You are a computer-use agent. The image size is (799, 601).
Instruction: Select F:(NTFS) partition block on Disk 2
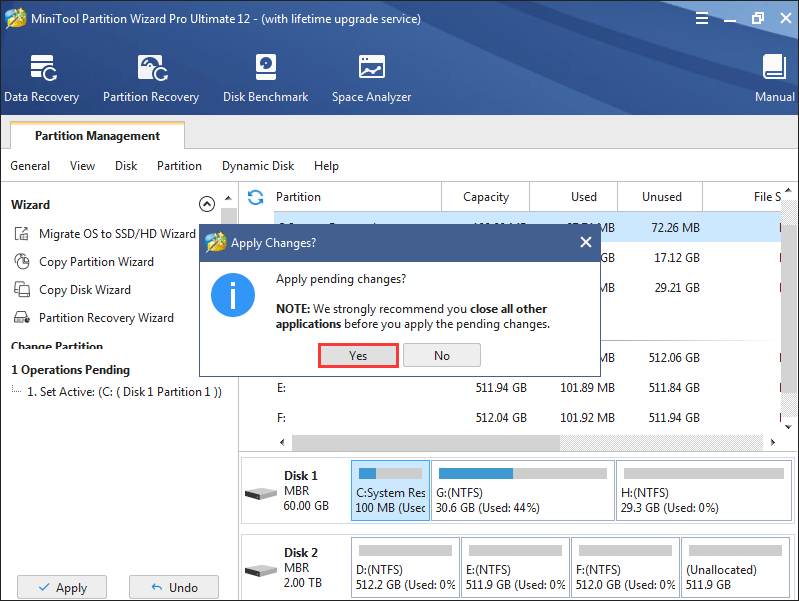coord(625,567)
